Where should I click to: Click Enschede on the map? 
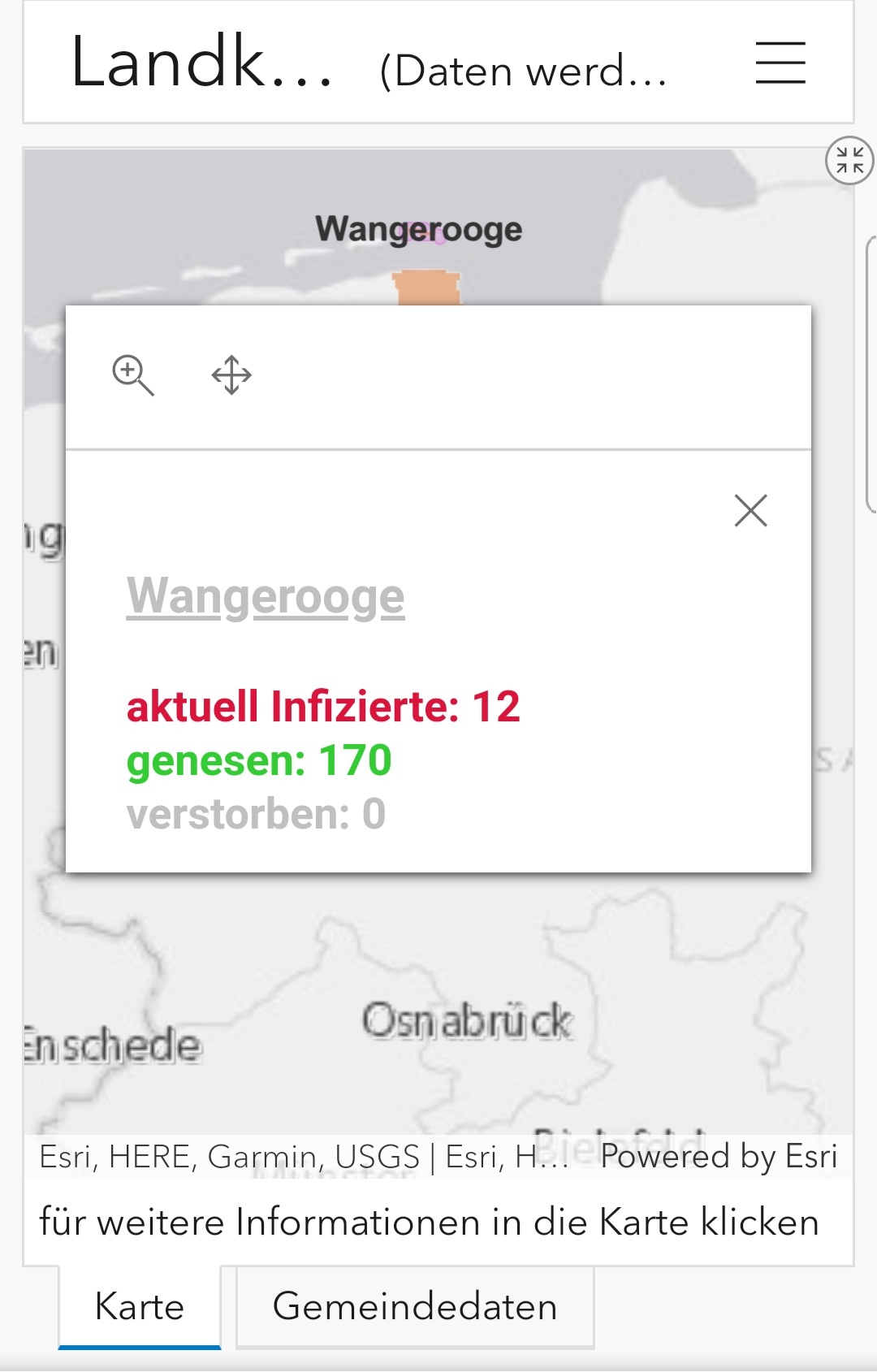[112, 1045]
